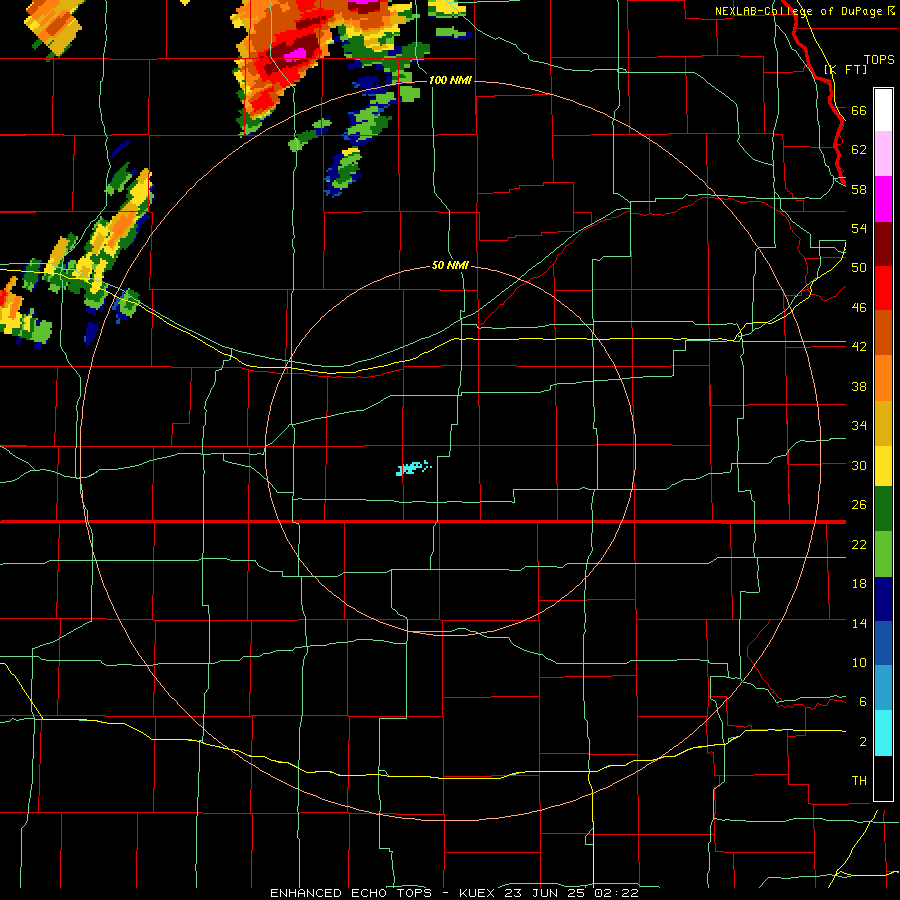Click the 100 NMI range ring label
Viewport: 900px width, 900px height.
pos(450,80)
